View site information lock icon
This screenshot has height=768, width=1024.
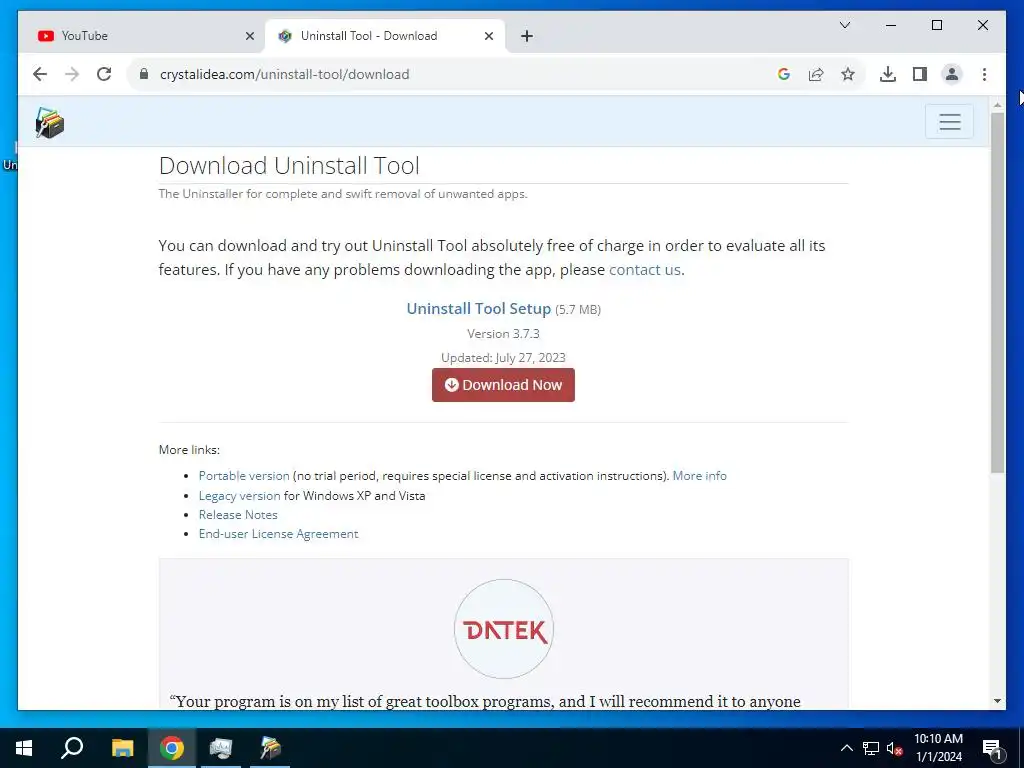[x=144, y=74]
